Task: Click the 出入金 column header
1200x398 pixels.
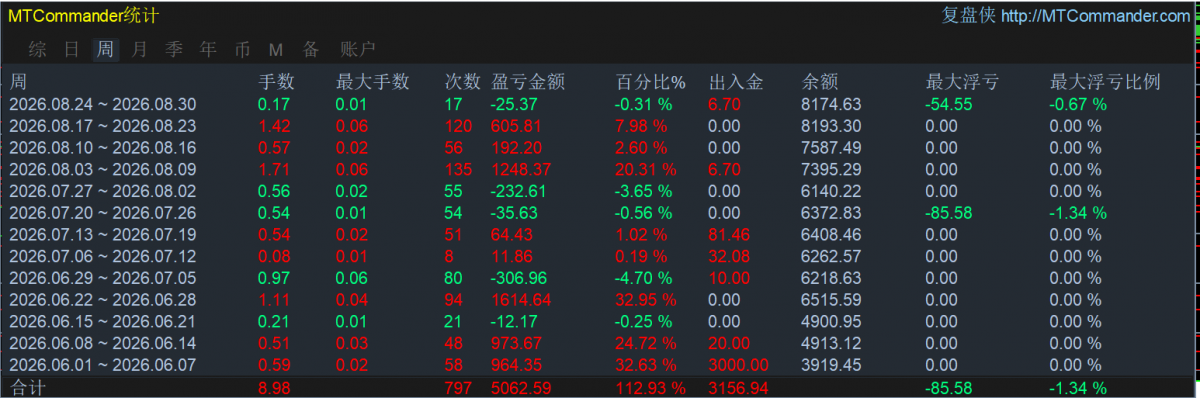Action: point(735,82)
